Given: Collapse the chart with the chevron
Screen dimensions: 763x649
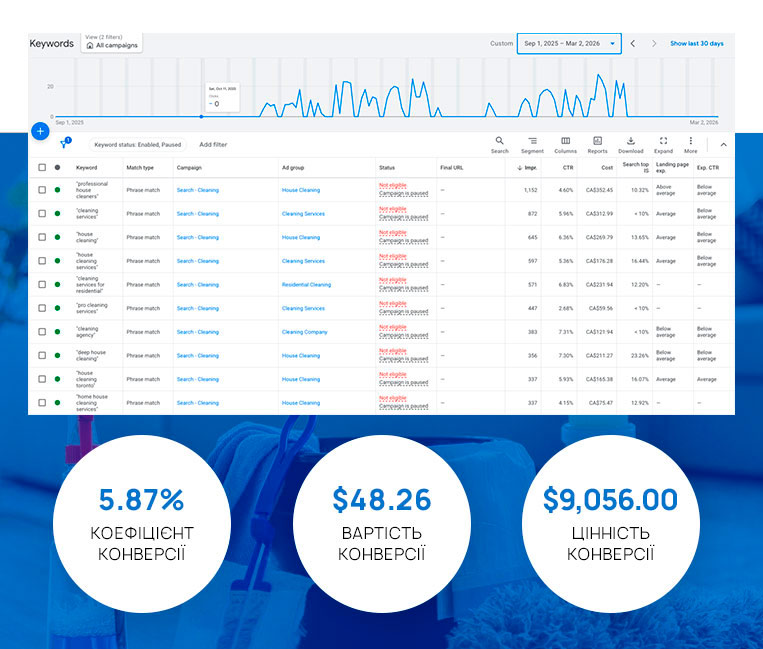Looking at the screenshot, I should 724,144.
